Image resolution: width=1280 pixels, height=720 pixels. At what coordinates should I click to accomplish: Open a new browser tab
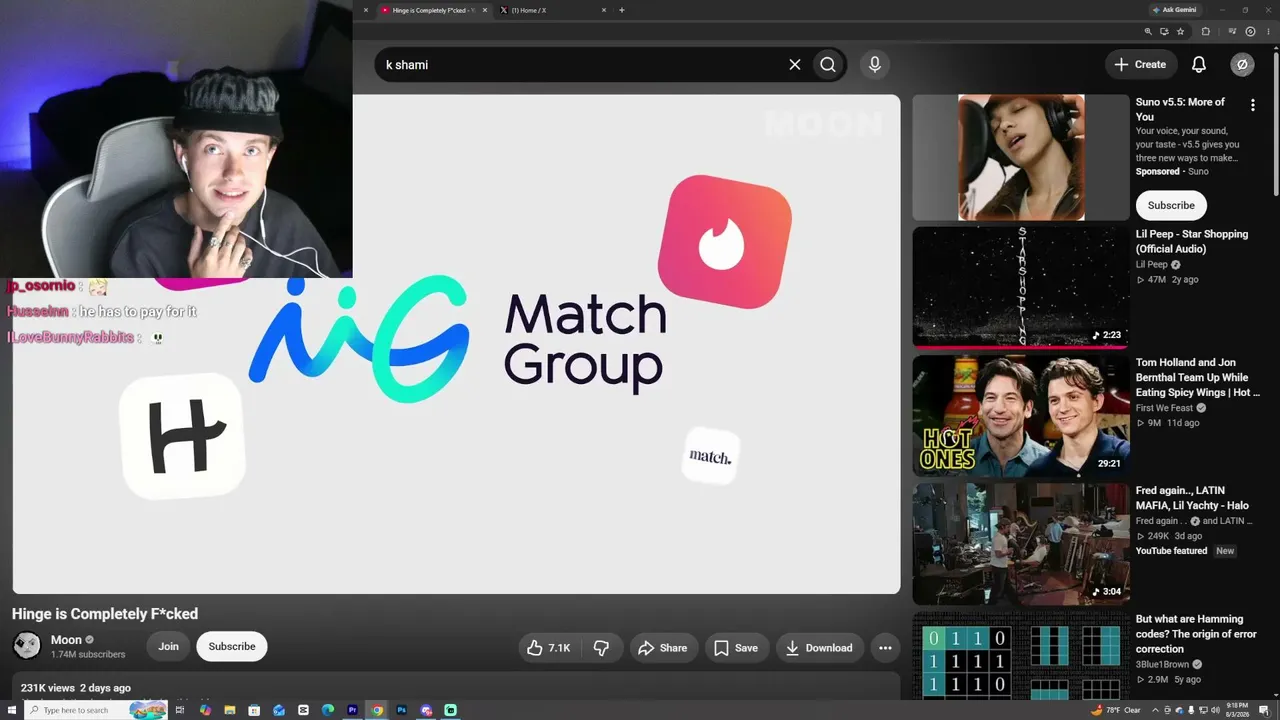tap(622, 10)
